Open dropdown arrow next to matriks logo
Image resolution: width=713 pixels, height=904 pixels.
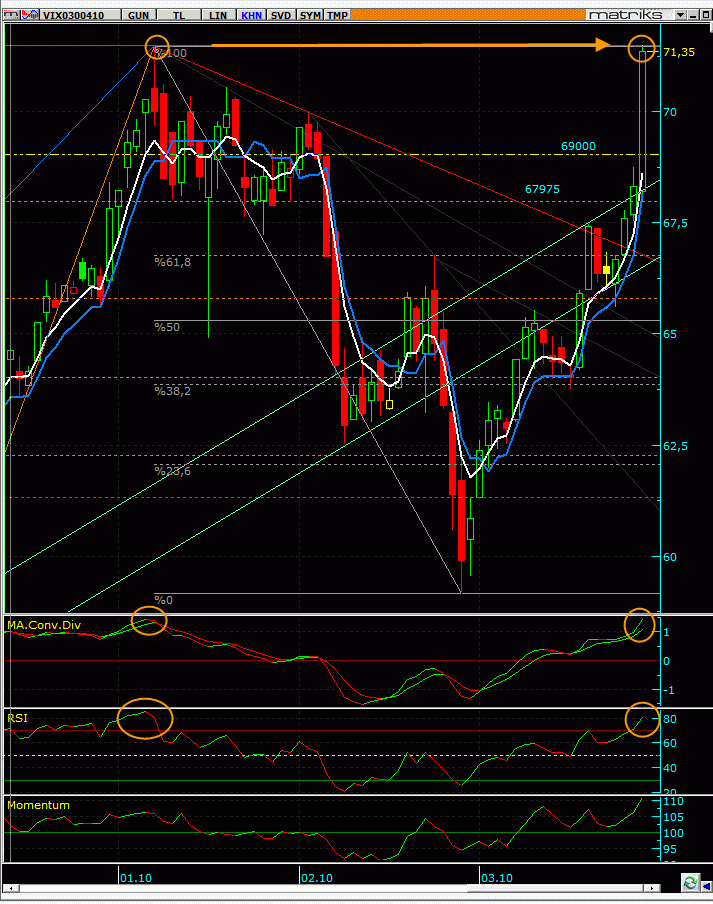pos(680,15)
